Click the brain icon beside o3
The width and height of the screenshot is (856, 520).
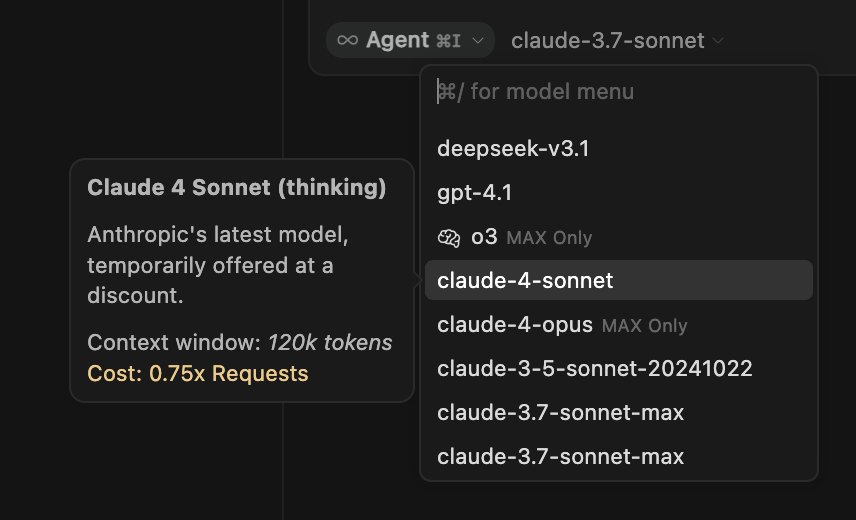[449, 237]
